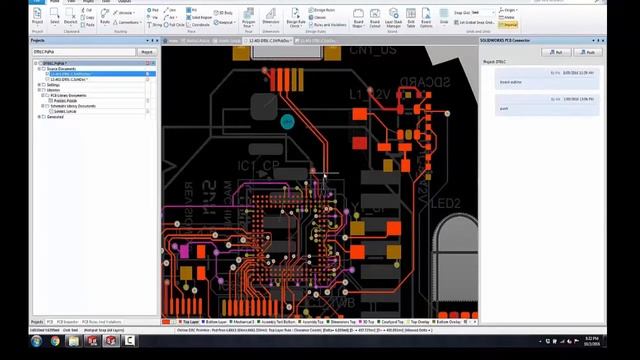Place a Via from the Place group
The image size is (640, 360).
click(x=153, y=18)
